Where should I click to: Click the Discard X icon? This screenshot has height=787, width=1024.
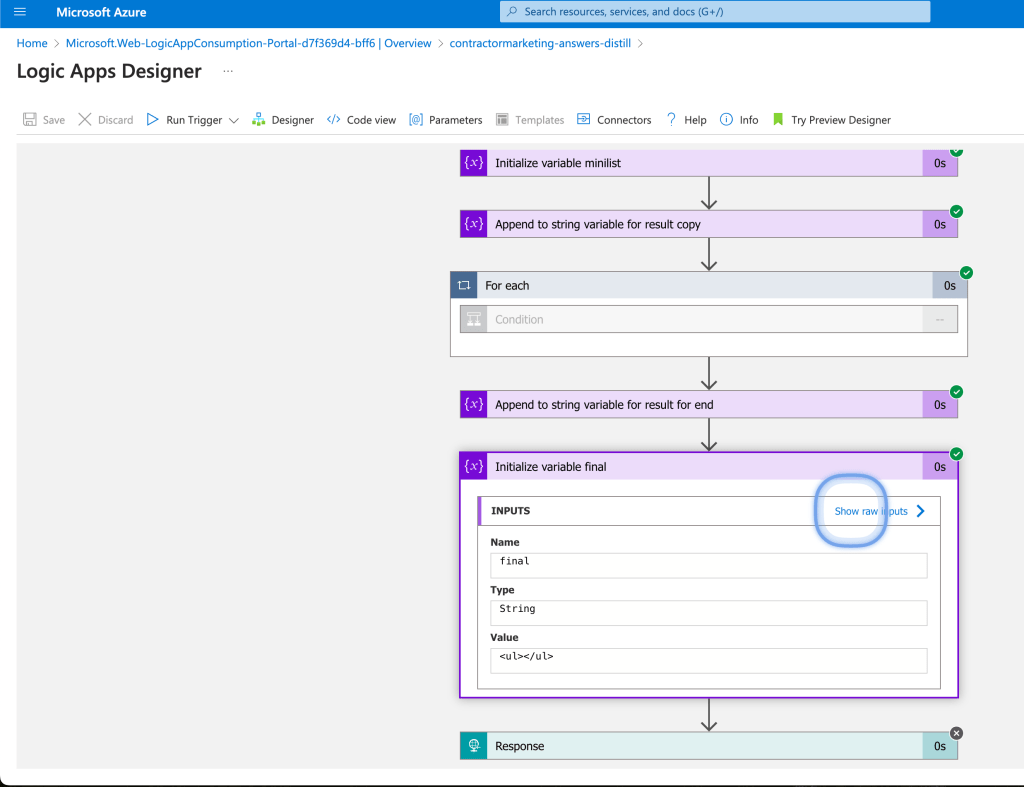(x=85, y=120)
